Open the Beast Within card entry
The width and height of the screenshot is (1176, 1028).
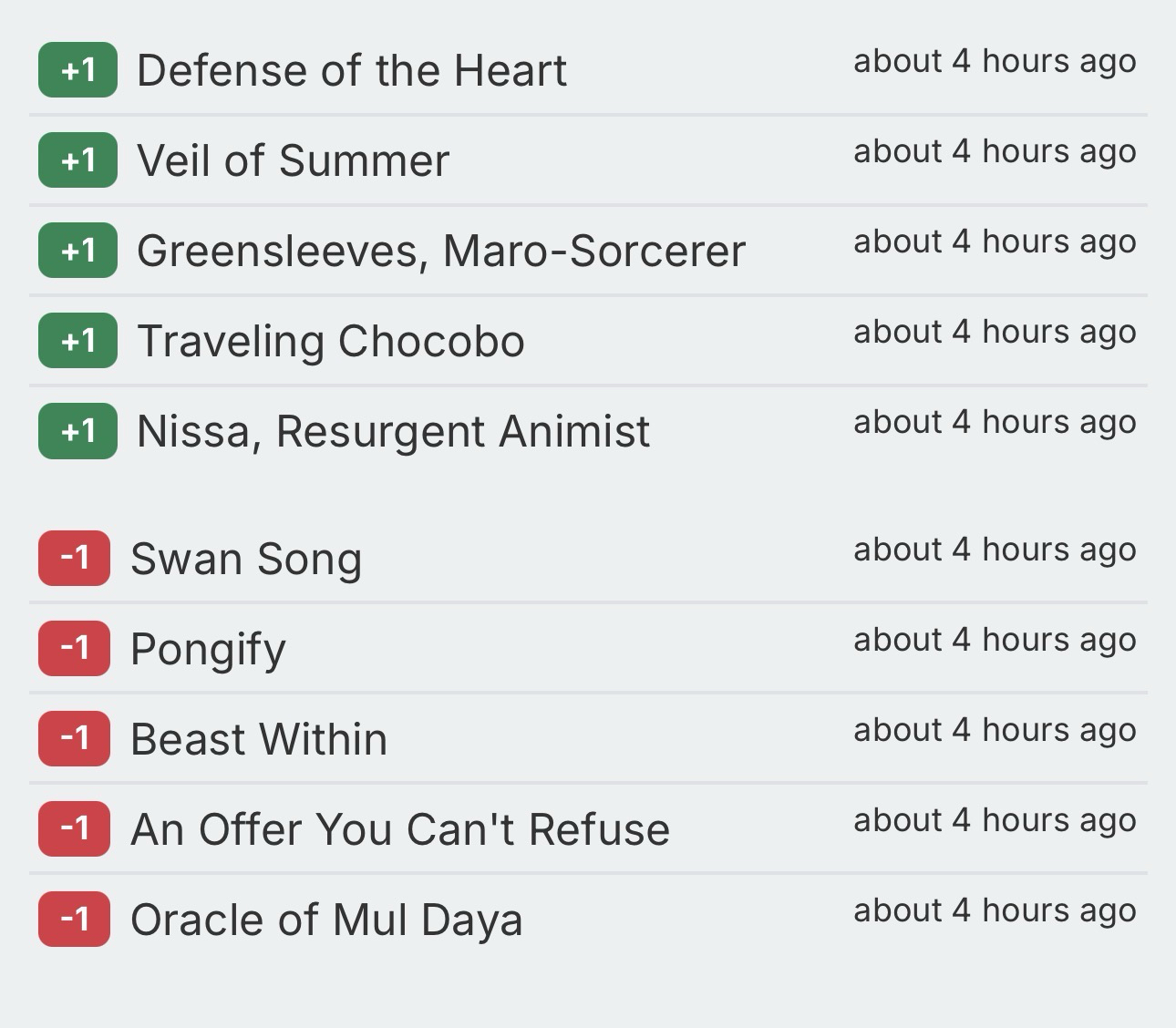pos(259,739)
